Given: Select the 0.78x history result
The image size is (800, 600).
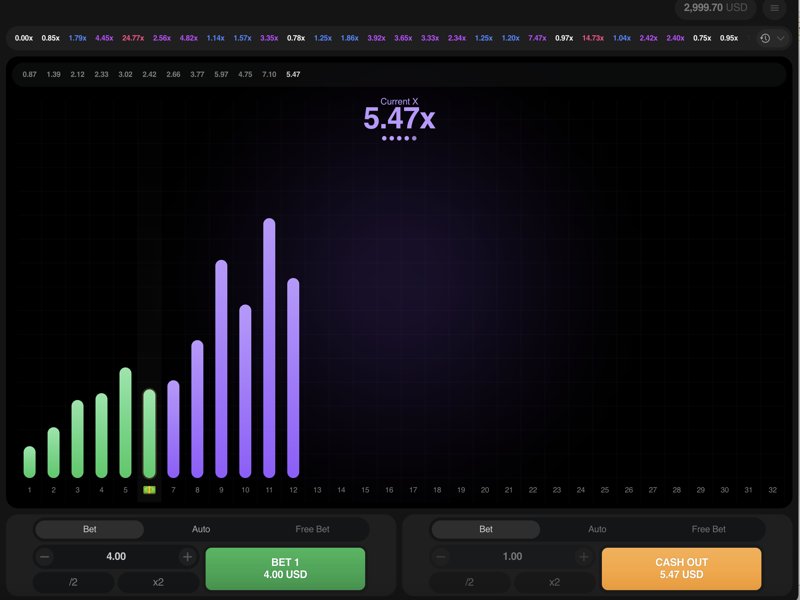Looking at the screenshot, I should [296, 38].
